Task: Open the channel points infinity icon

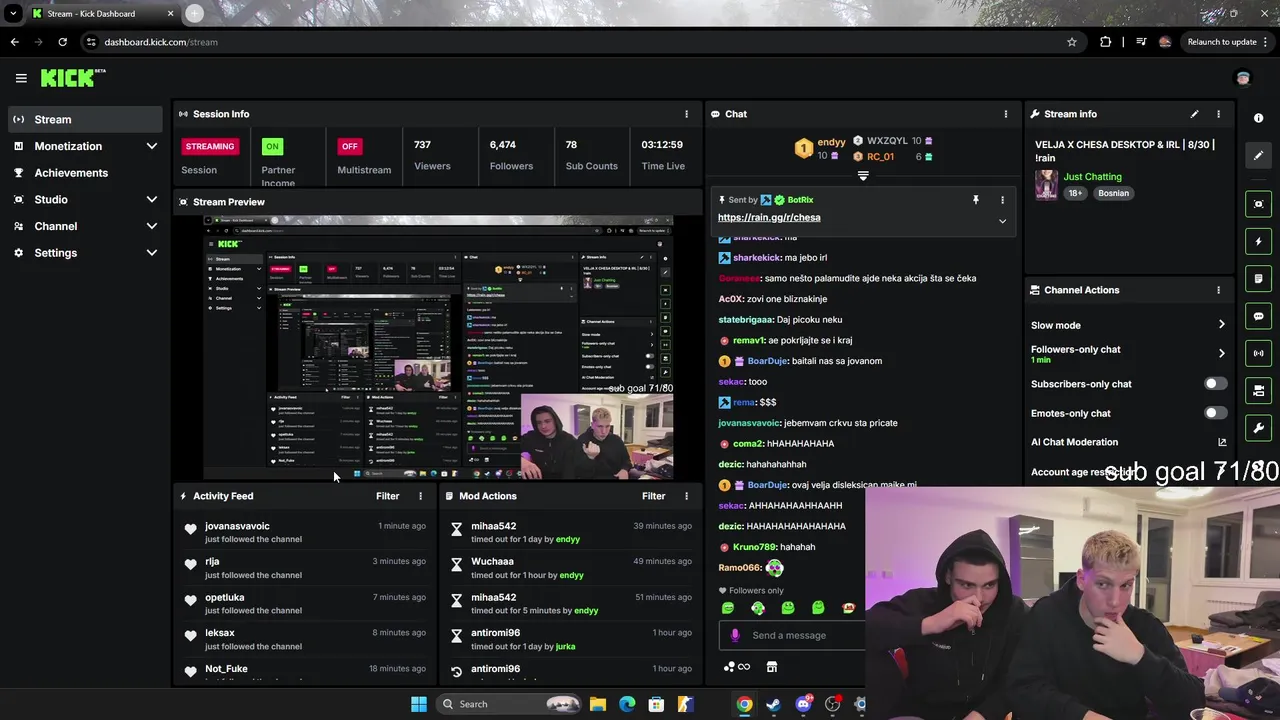Action: coord(737,667)
